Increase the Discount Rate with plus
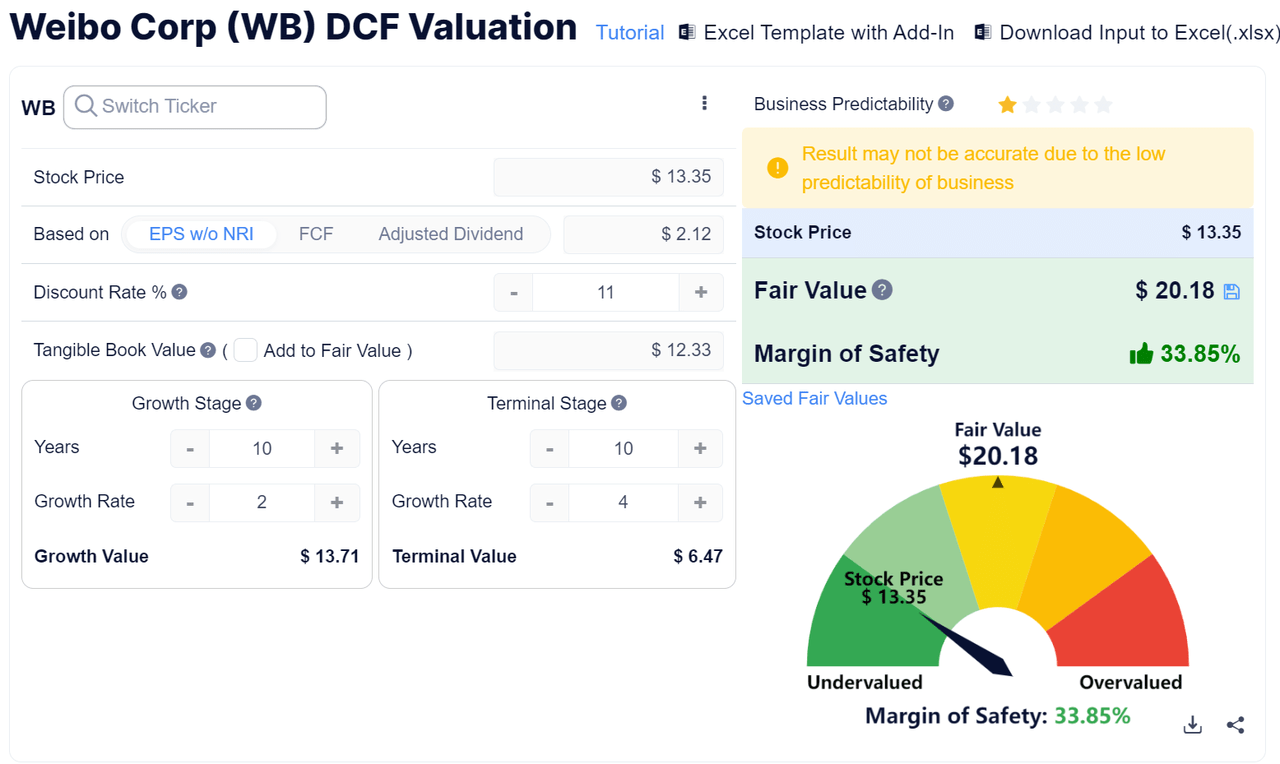The height and width of the screenshot is (764, 1280). click(701, 292)
